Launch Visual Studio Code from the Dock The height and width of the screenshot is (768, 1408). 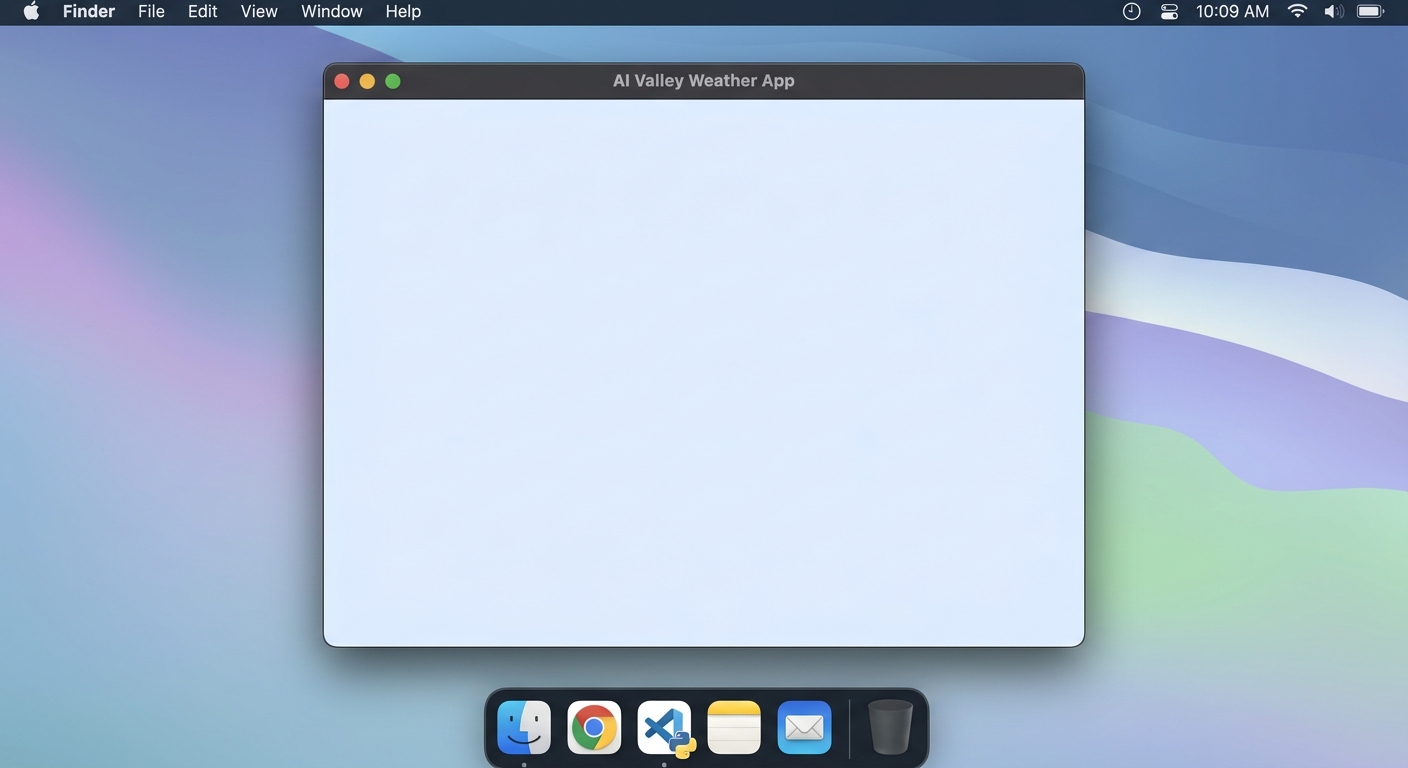click(x=664, y=727)
